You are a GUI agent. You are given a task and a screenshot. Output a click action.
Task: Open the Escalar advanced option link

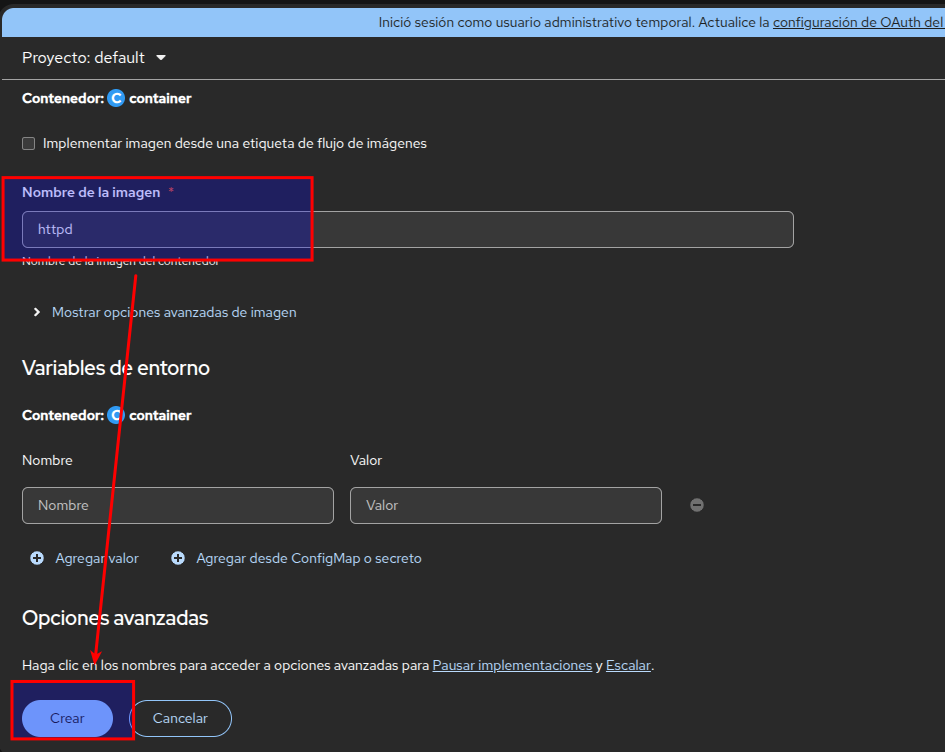point(628,665)
